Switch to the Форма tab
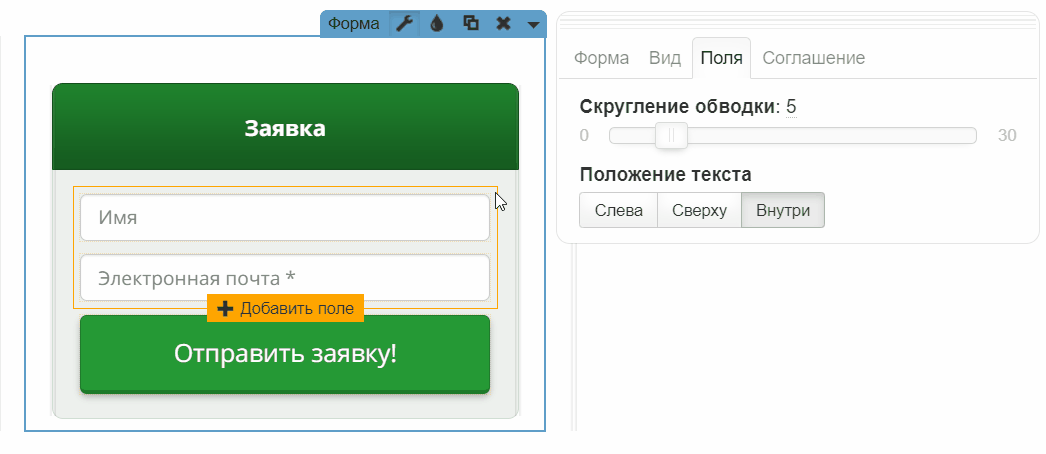1046x454 pixels. pyautogui.click(x=601, y=58)
